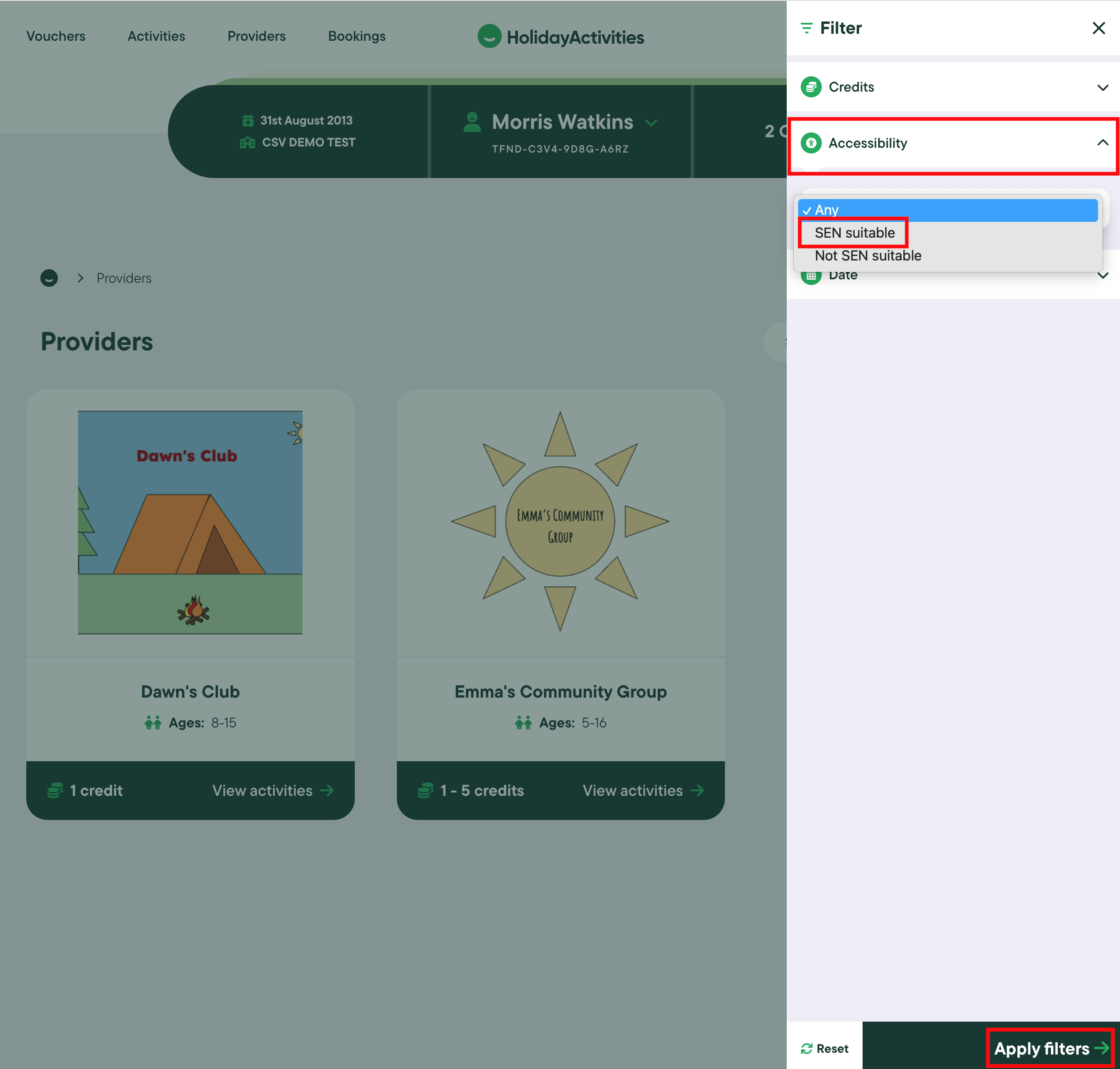Click the Reset refresh arrows icon
The image size is (1120, 1069).
click(x=806, y=1048)
